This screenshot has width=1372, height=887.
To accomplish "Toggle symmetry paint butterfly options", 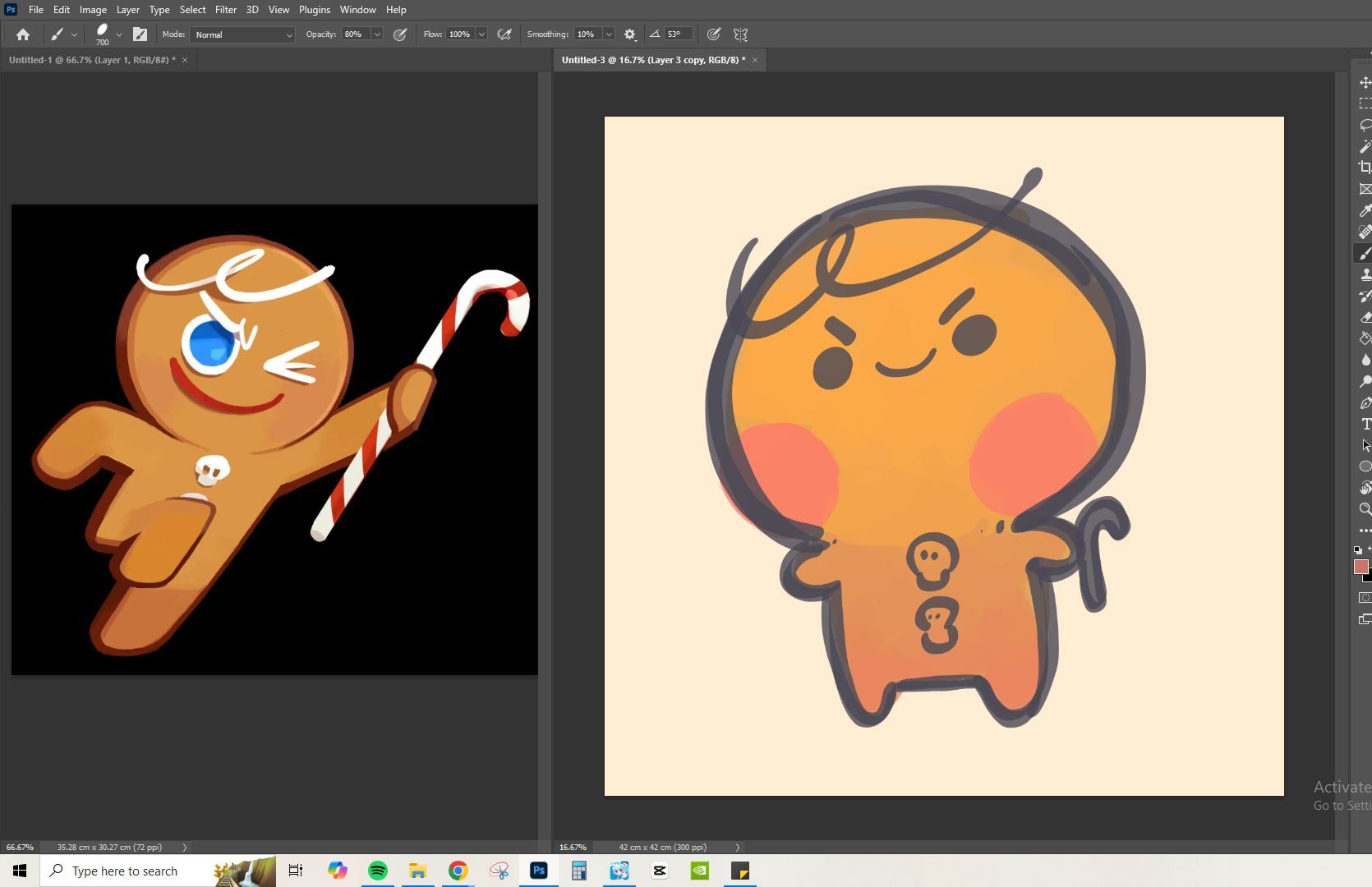I will (740, 34).
